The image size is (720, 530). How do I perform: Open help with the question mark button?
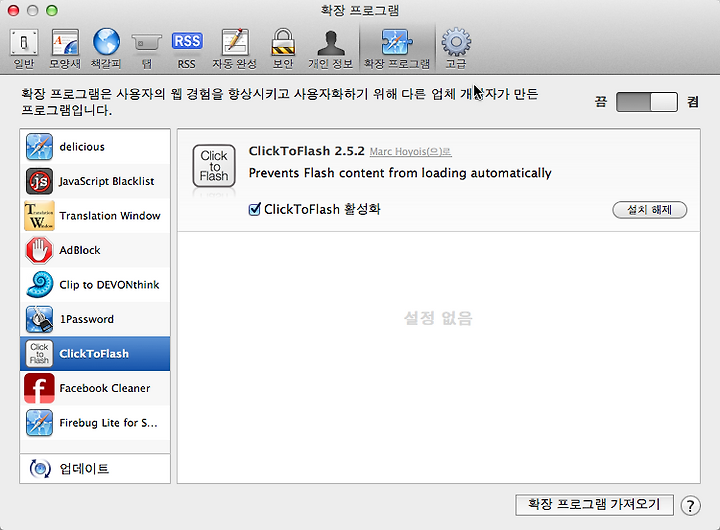pyautogui.click(x=690, y=506)
